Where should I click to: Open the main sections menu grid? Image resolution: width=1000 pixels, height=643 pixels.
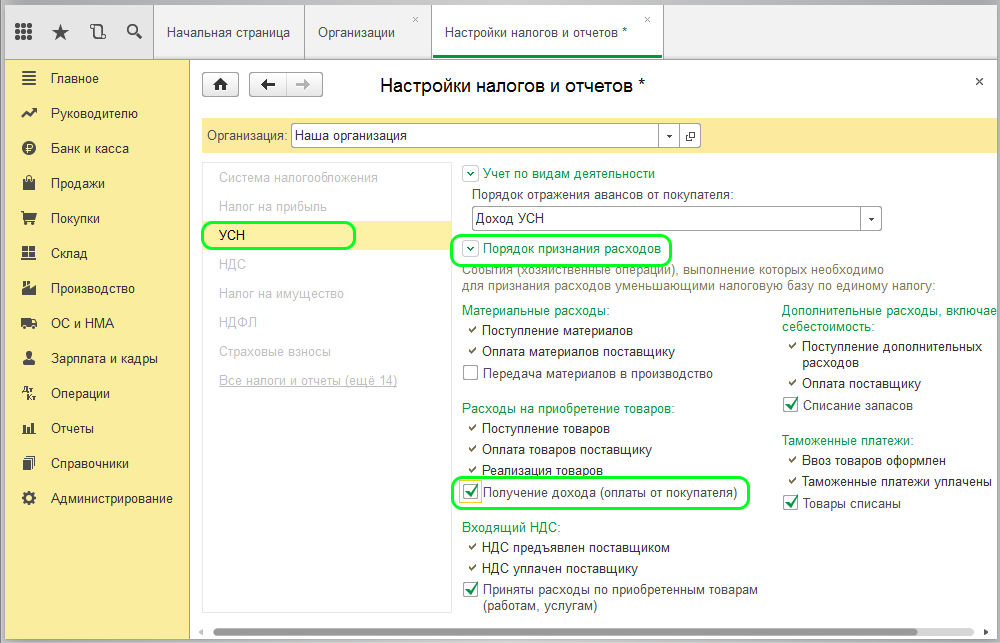tap(22, 31)
